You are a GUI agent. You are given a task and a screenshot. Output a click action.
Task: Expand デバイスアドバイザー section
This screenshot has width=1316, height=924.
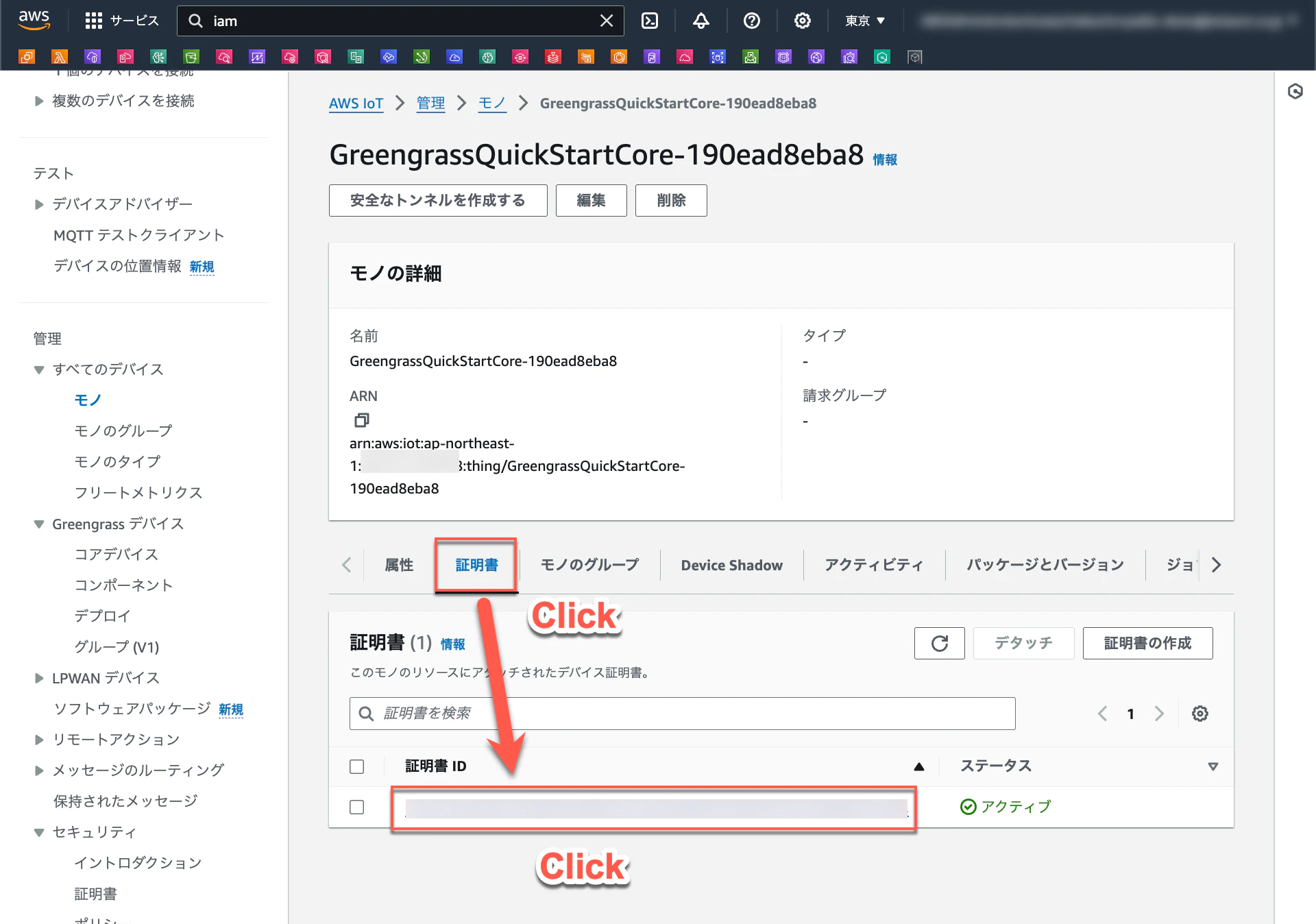pyautogui.click(x=39, y=204)
